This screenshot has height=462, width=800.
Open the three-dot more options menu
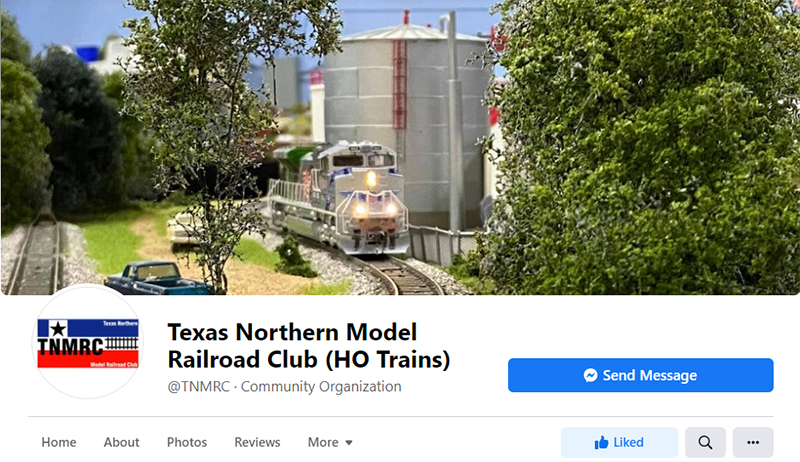pos(753,442)
